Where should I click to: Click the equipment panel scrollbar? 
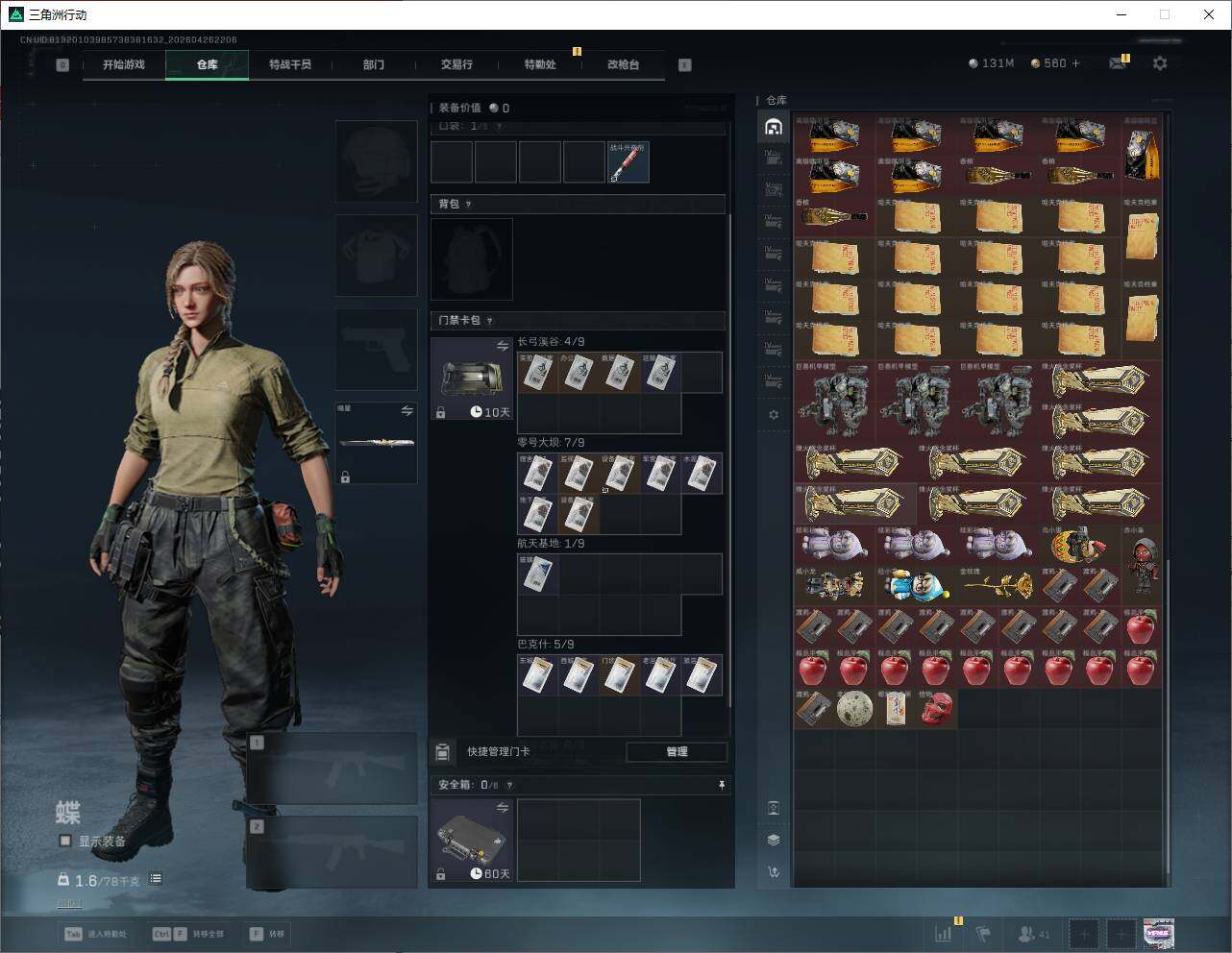coord(730,461)
